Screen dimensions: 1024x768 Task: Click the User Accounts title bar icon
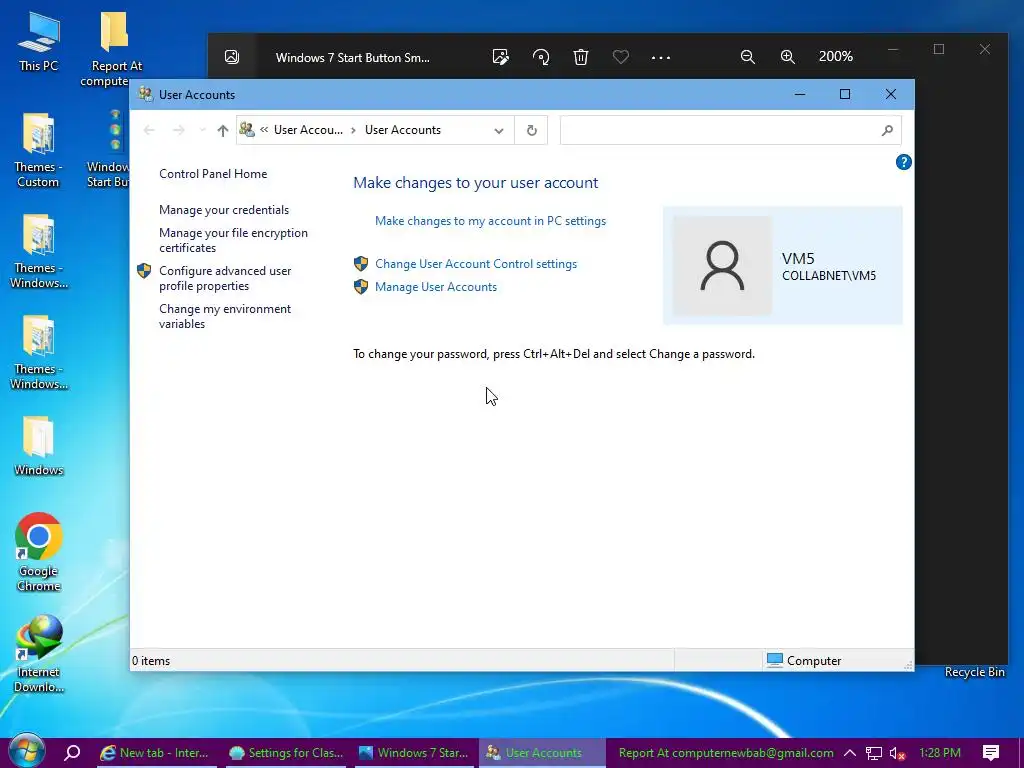pos(146,94)
